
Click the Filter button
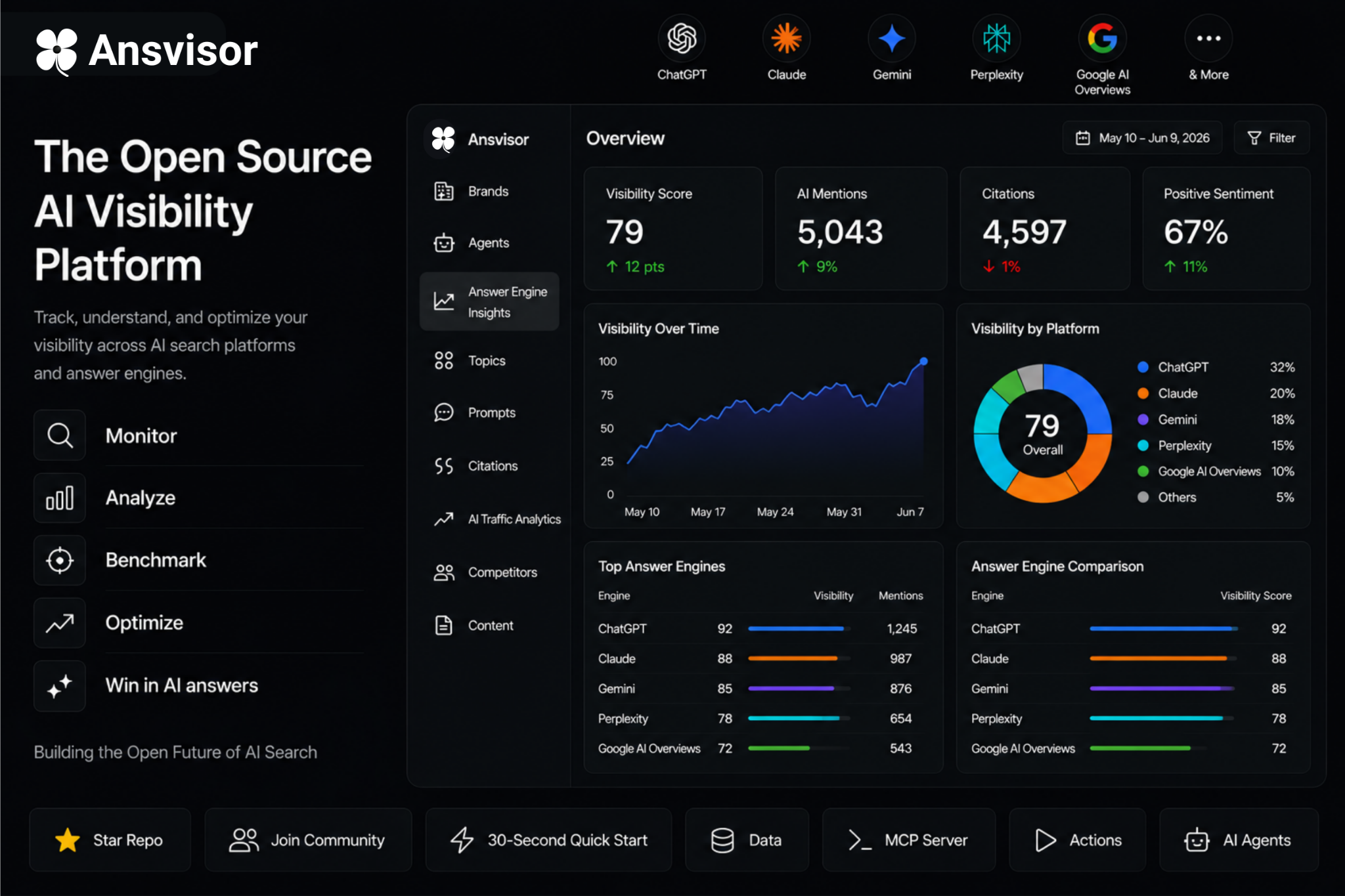click(1271, 138)
